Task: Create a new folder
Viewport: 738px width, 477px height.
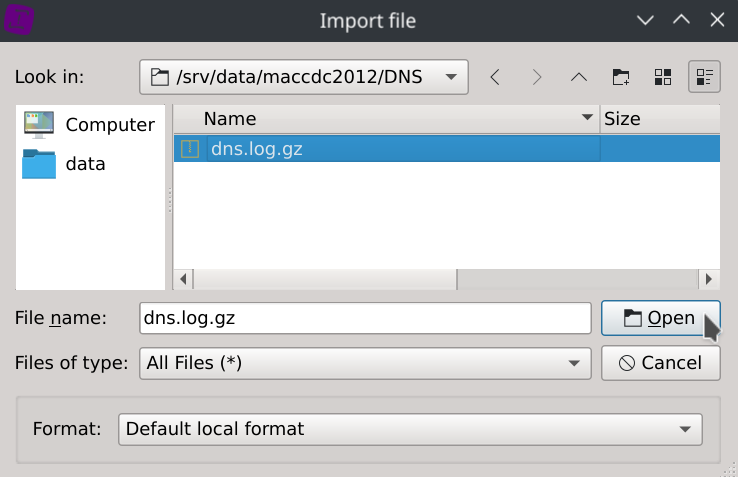Action: coord(621,77)
